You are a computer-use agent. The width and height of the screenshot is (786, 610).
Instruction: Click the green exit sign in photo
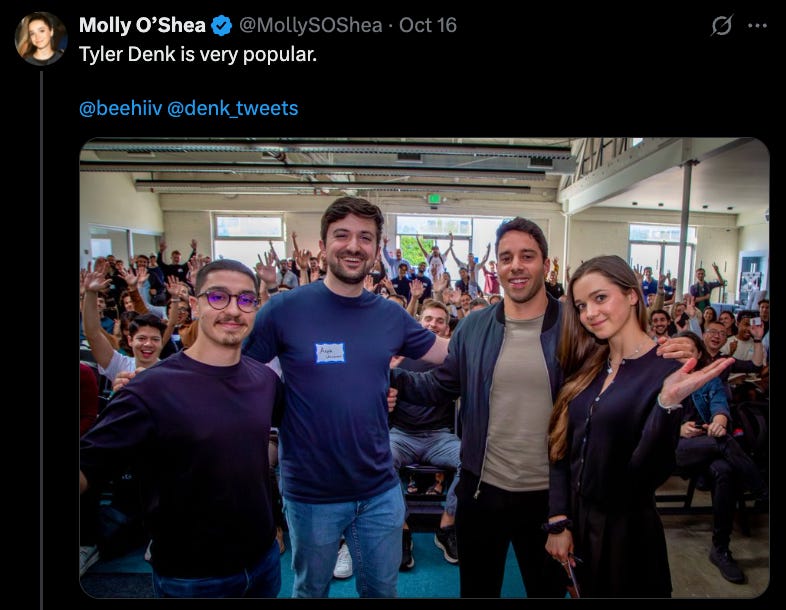tap(434, 198)
